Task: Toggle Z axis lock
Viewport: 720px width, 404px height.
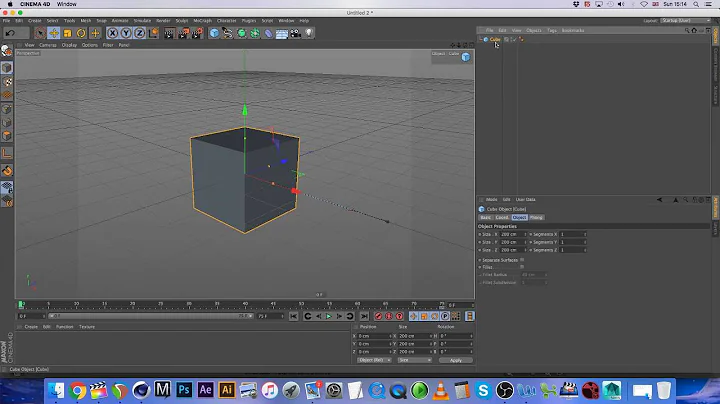Action: 140,33
